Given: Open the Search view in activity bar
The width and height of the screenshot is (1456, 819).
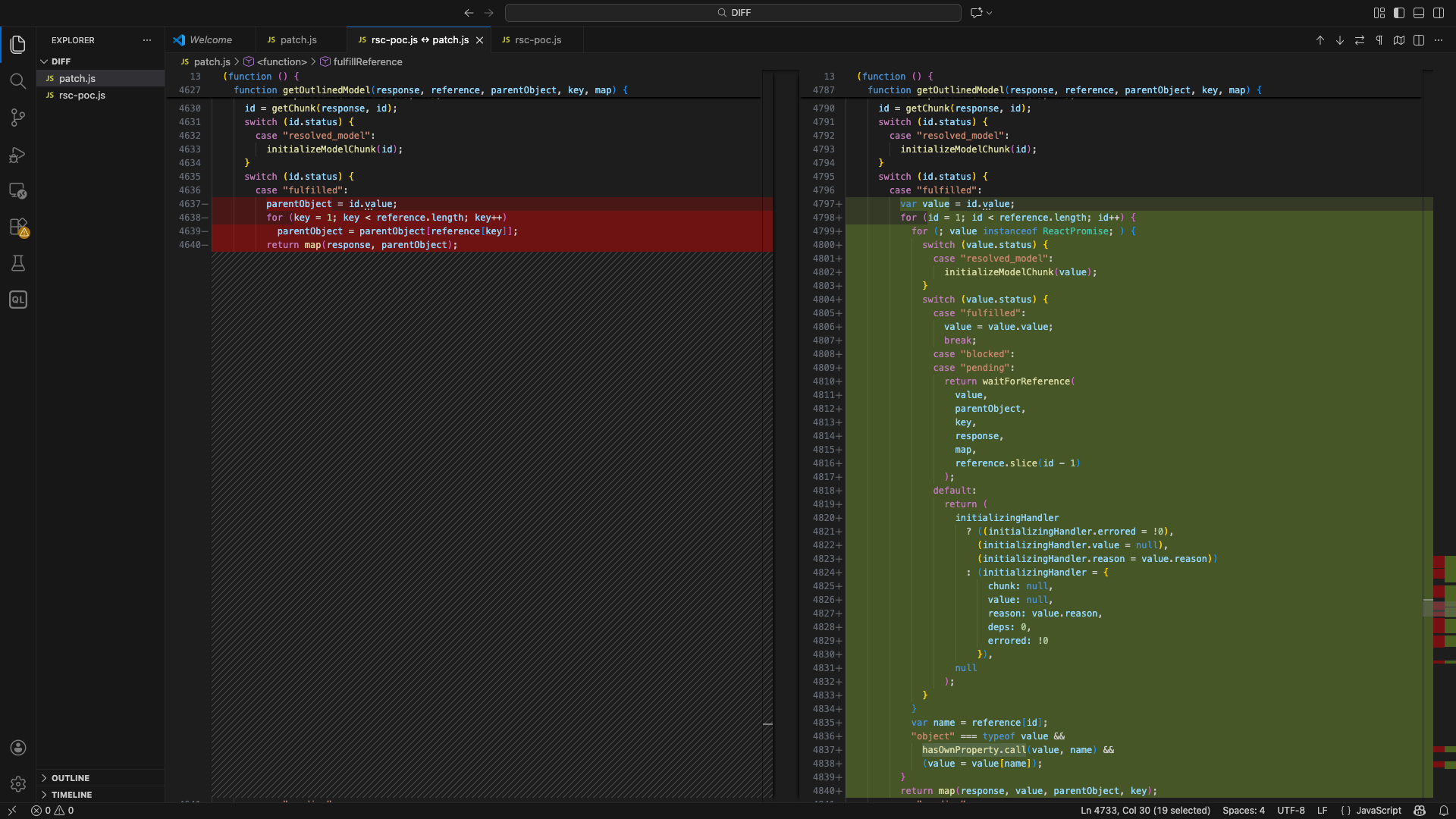Looking at the screenshot, I should coord(17,81).
